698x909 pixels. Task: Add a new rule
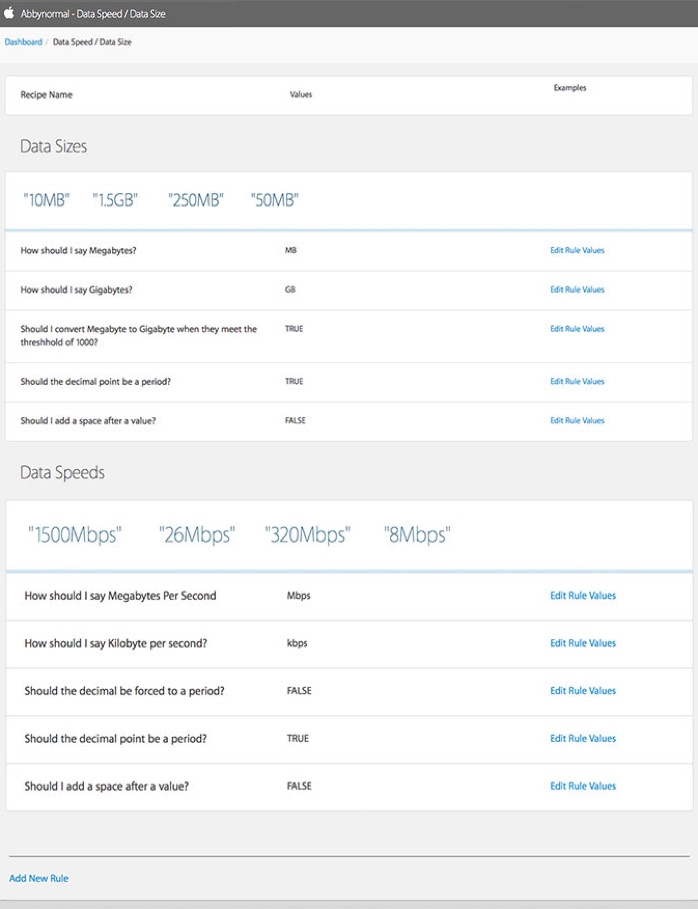(39, 878)
